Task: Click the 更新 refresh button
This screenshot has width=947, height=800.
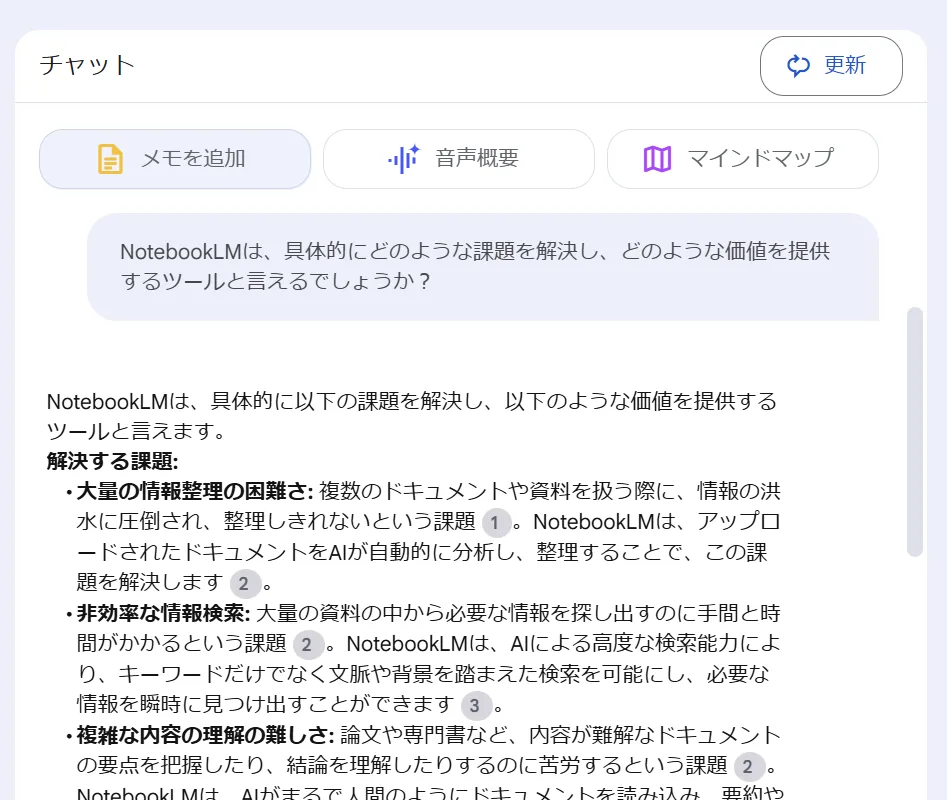Action: click(x=831, y=66)
